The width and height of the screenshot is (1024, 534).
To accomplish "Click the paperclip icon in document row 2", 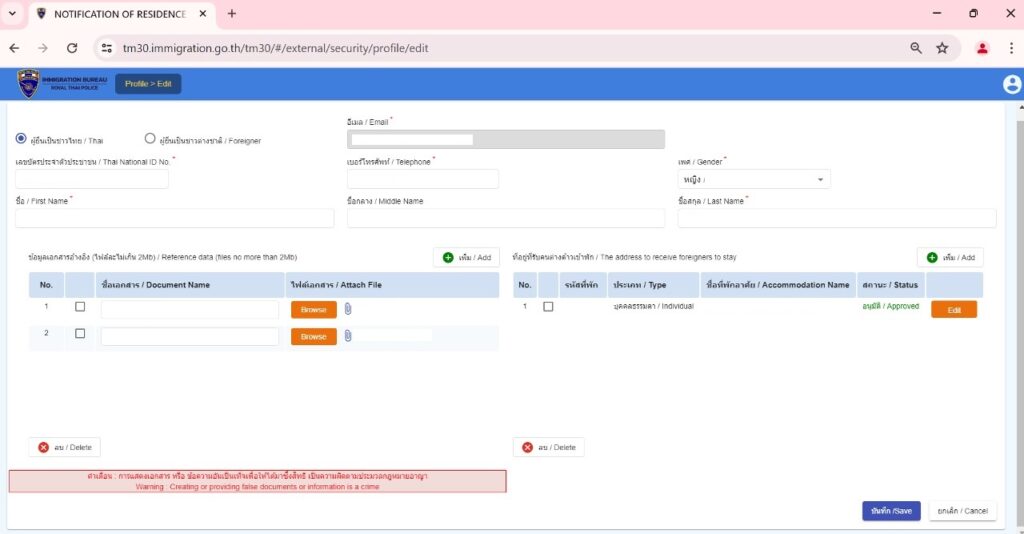I will [x=348, y=336].
